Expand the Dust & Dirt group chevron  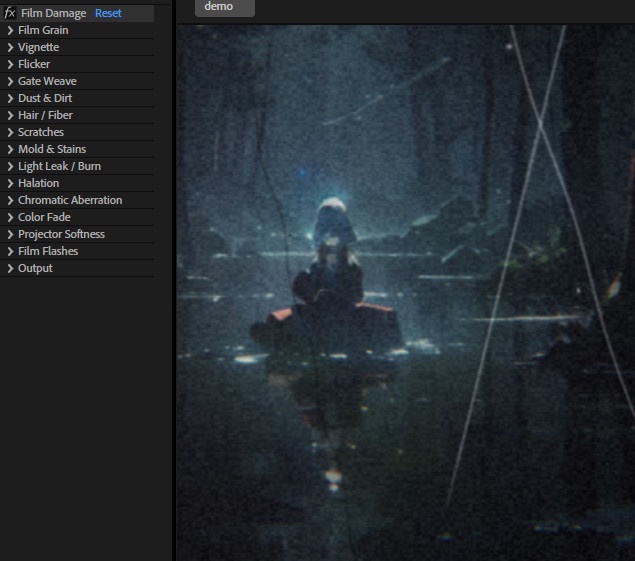(x=11, y=98)
